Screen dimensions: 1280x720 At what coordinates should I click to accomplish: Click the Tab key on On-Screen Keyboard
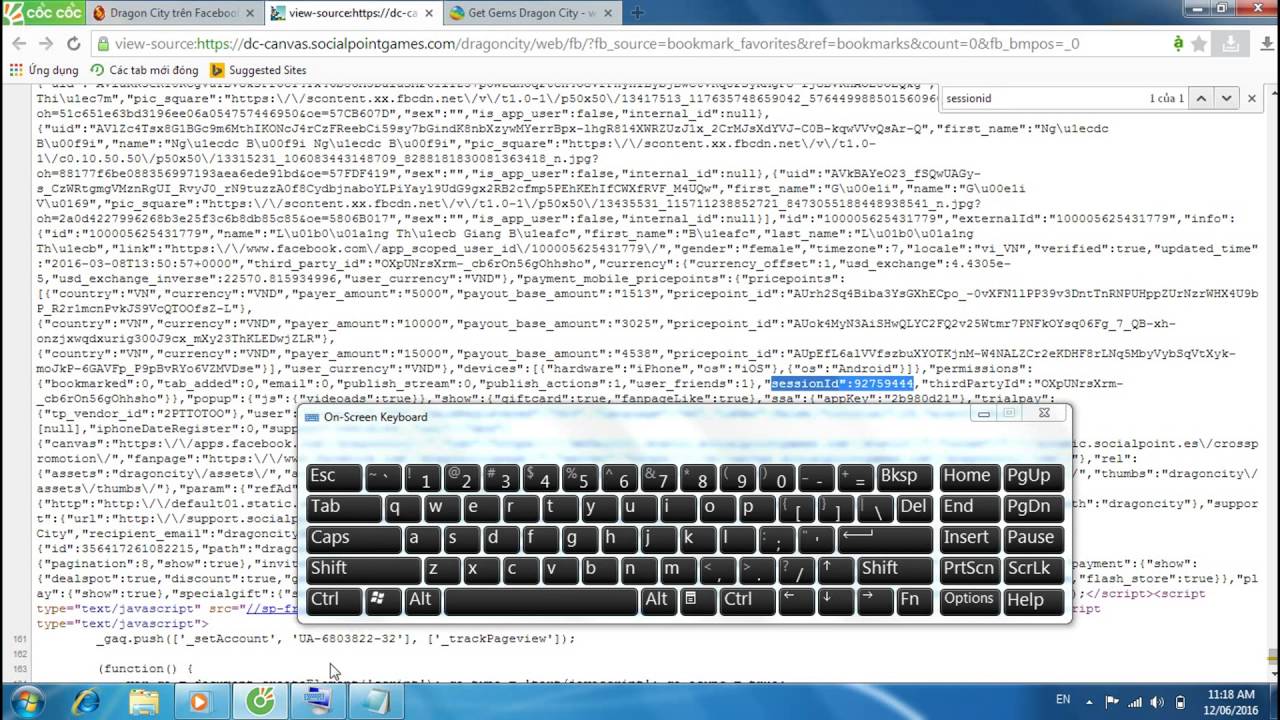coord(343,507)
